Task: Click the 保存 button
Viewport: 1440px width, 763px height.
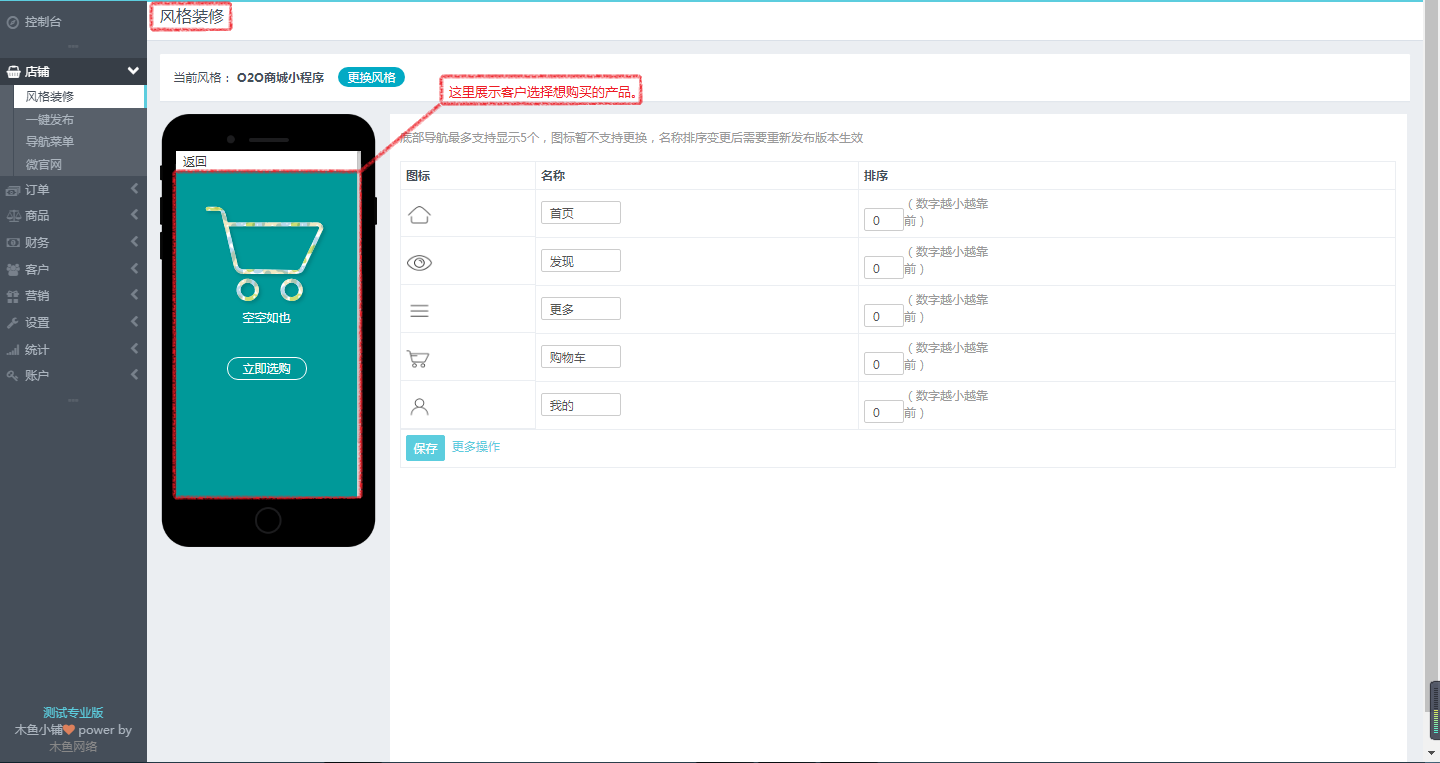Action: (x=425, y=448)
